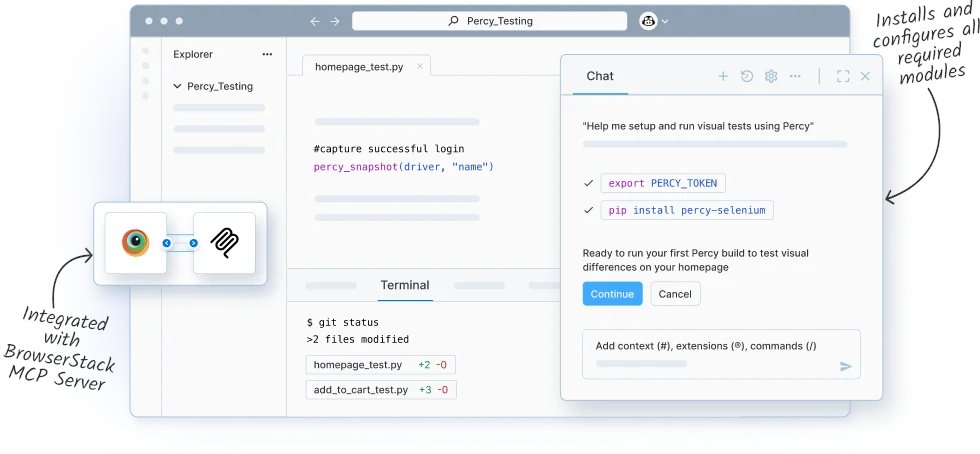Click the $ git status terminal line

[x=342, y=323]
